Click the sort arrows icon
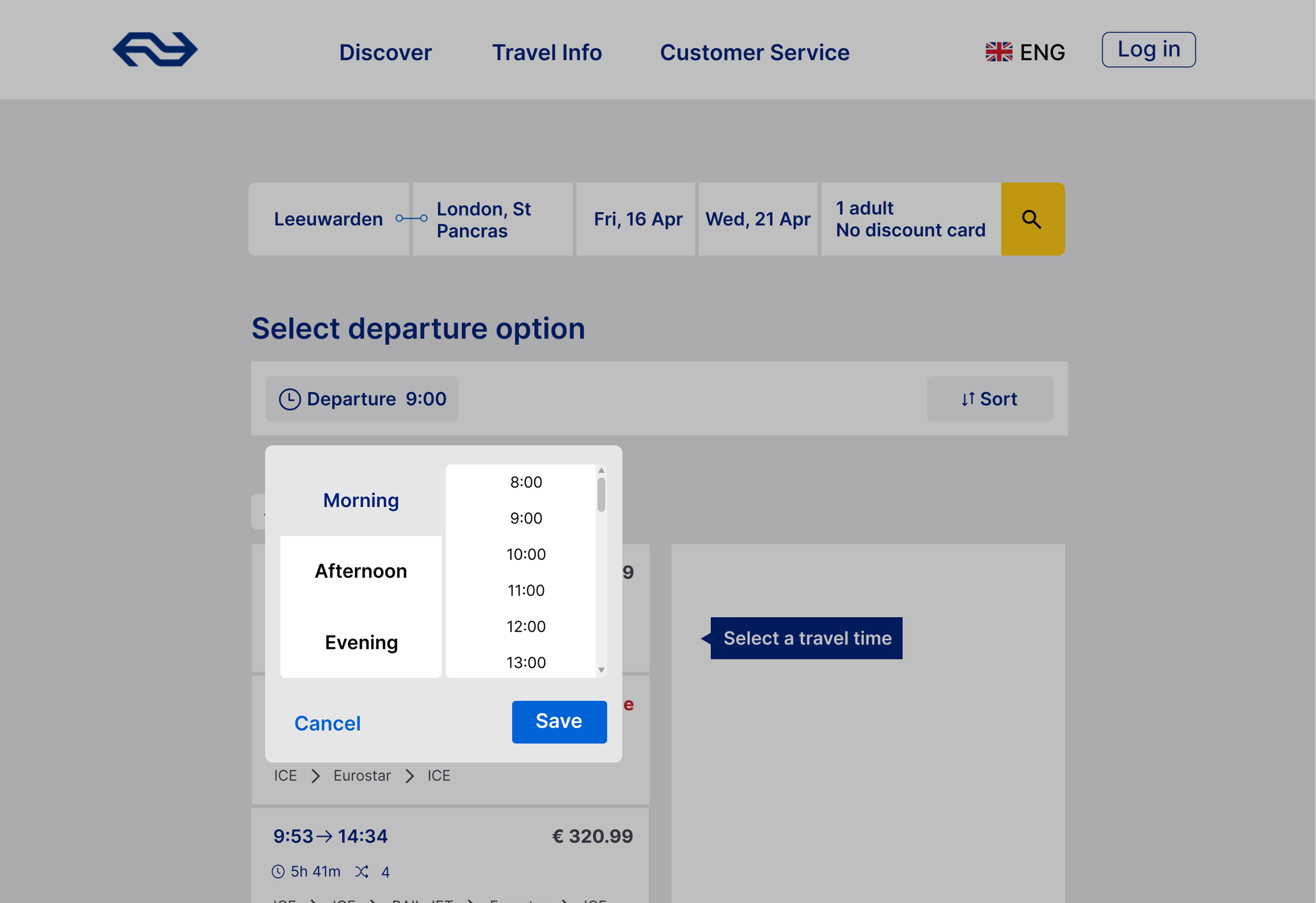 [x=968, y=399]
